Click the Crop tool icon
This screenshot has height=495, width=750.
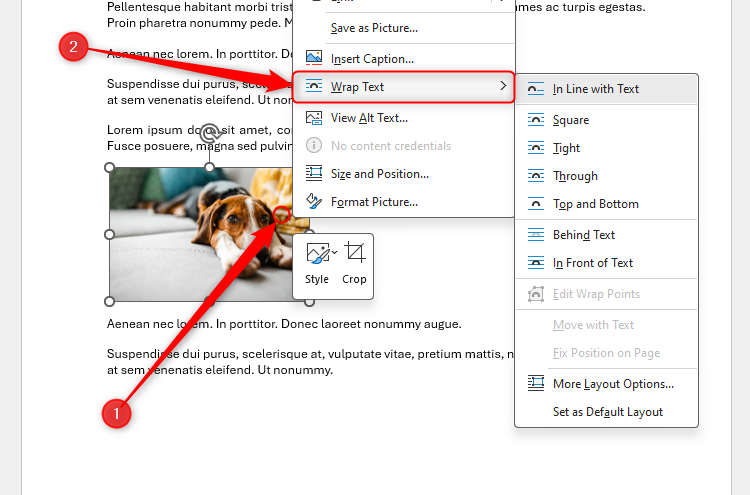[x=354, y=253]
